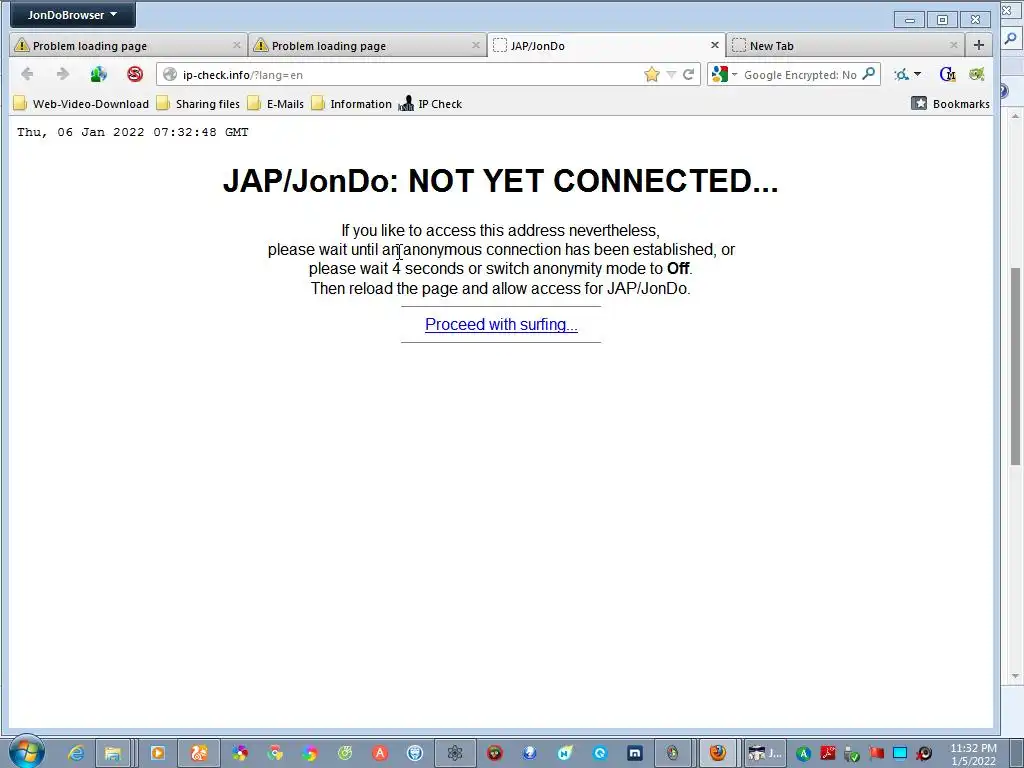Click the Proceed with surfing link
This screenshot has width=1024, height=768.
pyautogui.click(x=501, y=325)
